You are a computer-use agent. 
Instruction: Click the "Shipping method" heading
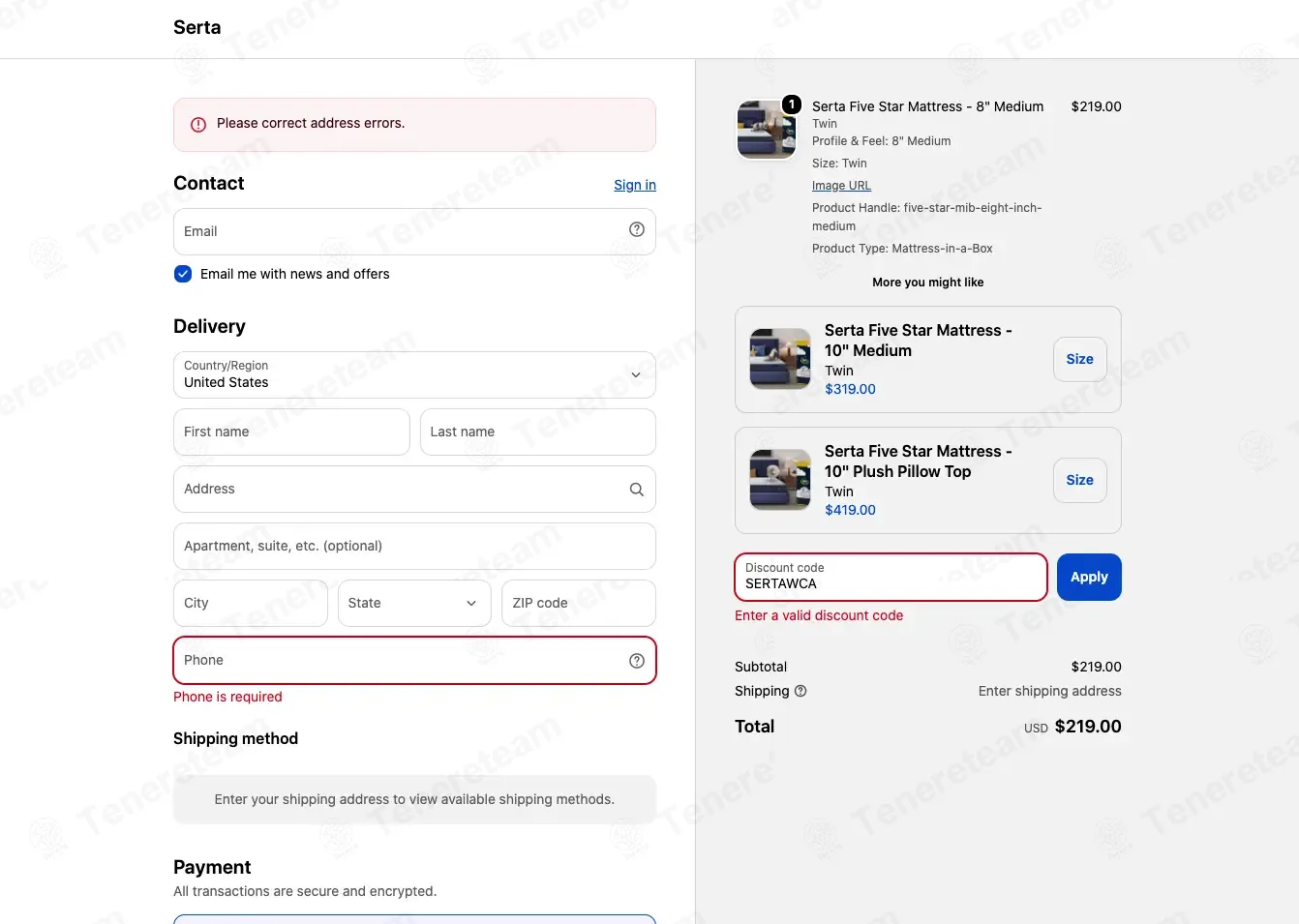click(x=235, y=738)
